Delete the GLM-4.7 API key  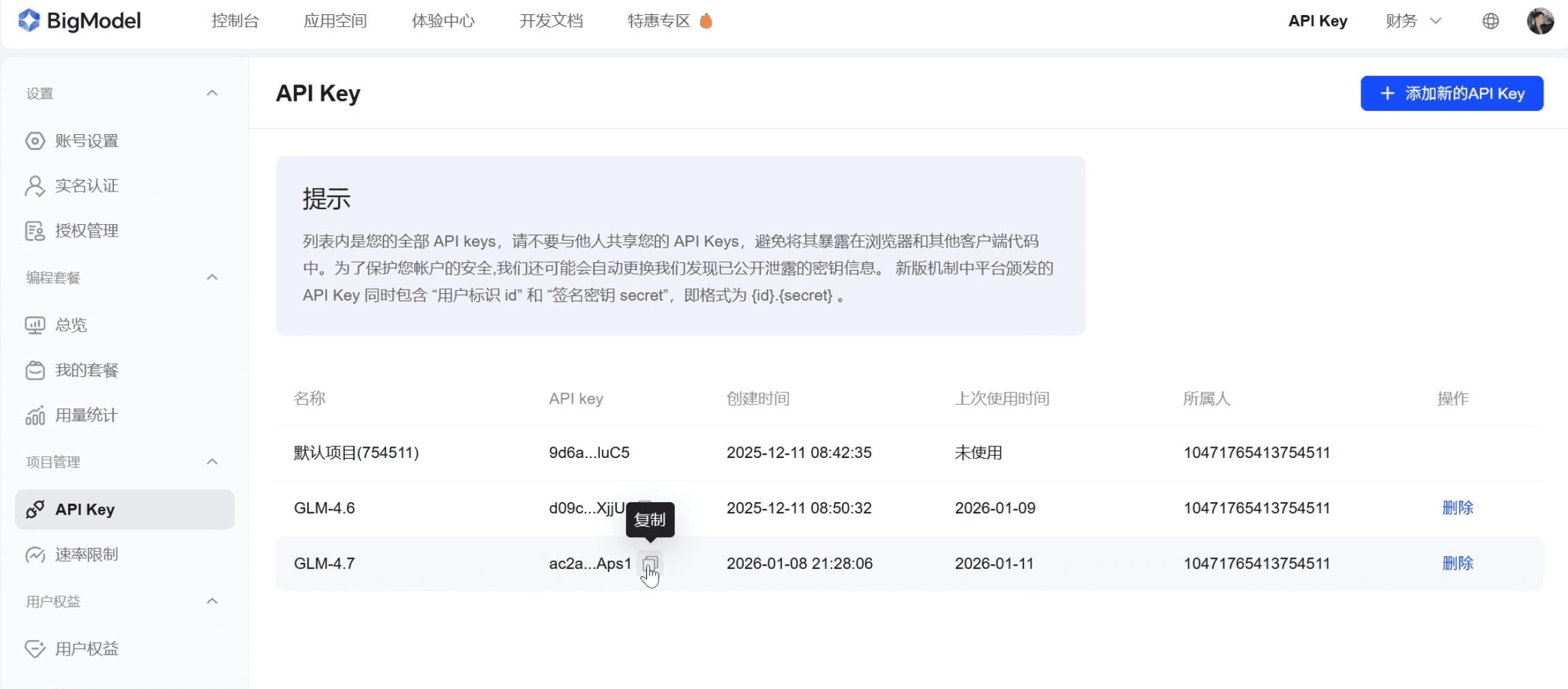(x=1457, y=564)
